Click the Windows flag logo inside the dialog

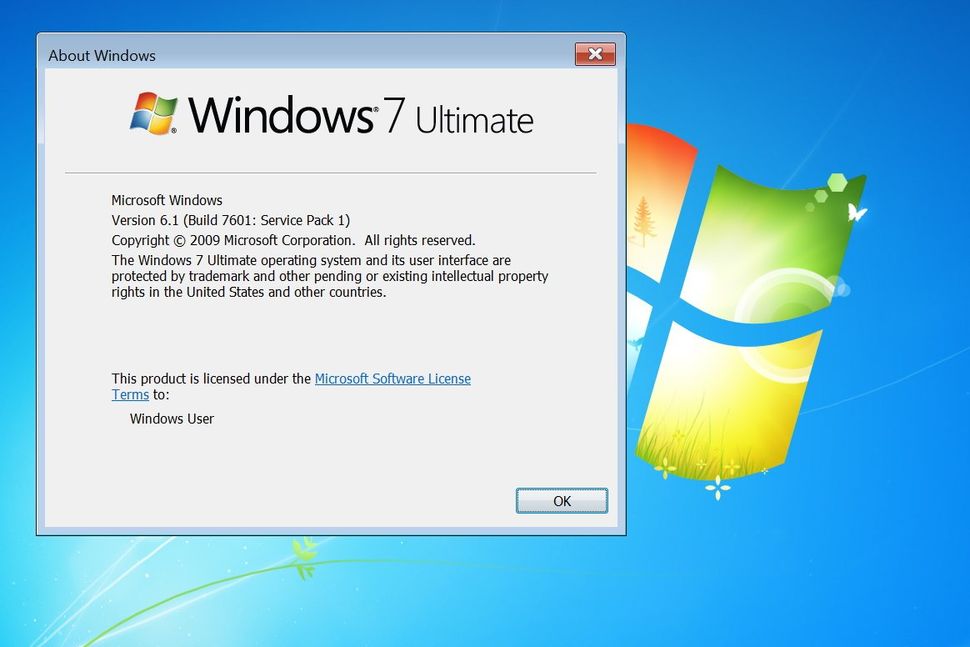[x=152, y=114]
